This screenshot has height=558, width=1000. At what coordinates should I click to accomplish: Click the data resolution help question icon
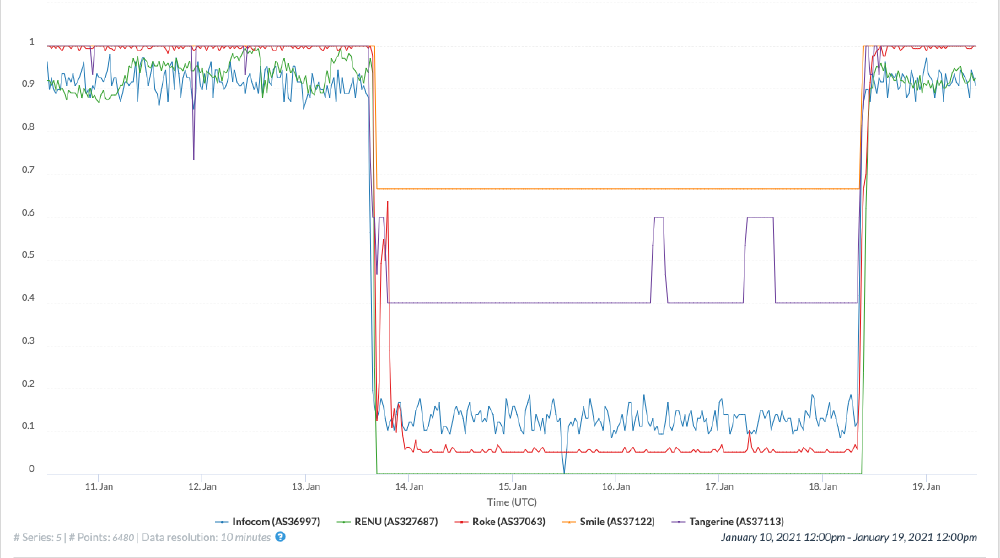[280, 537]
